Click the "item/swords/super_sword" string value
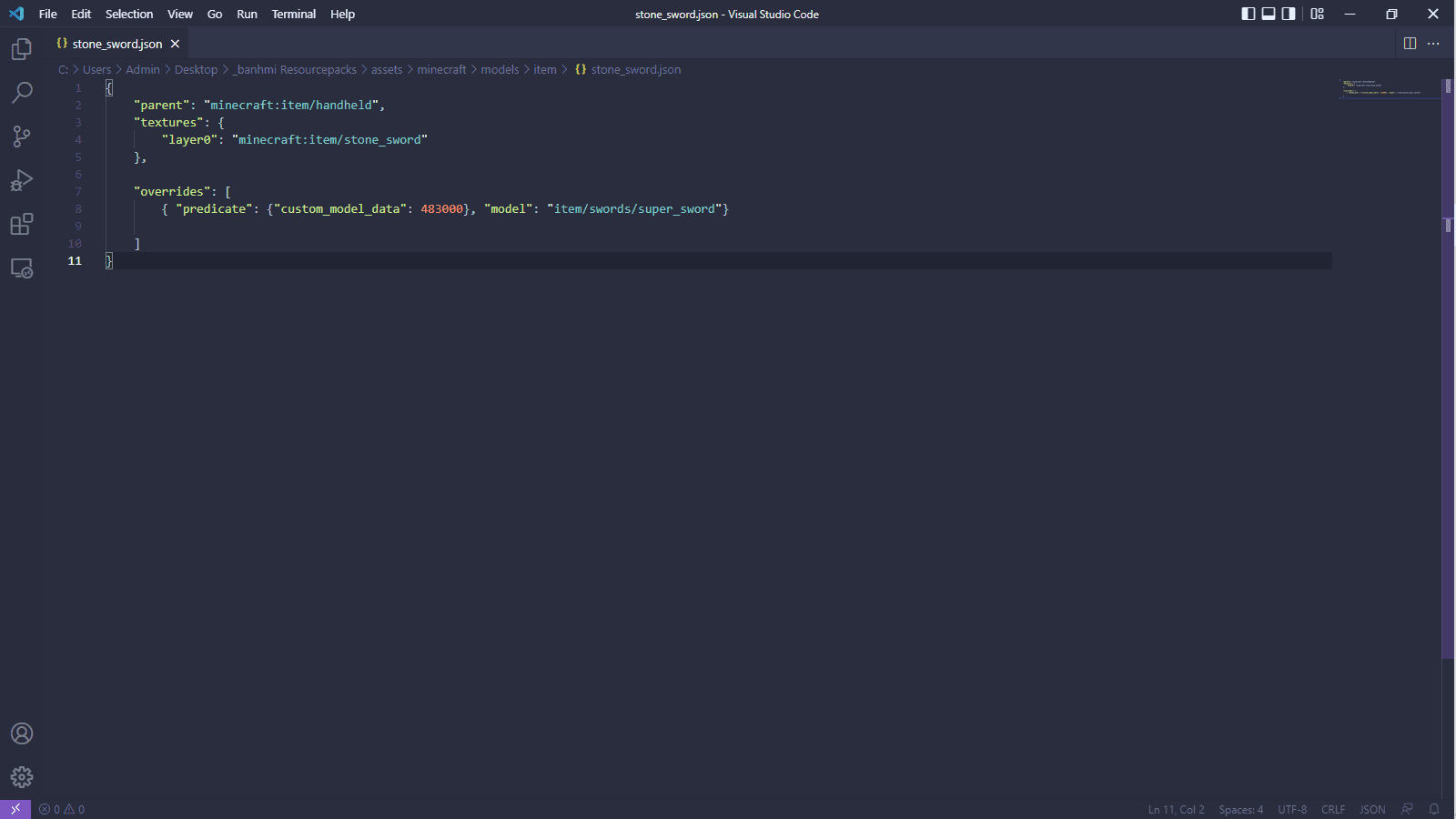The height and width of the screenshot is (819, 1456). [x=634, y=209]
